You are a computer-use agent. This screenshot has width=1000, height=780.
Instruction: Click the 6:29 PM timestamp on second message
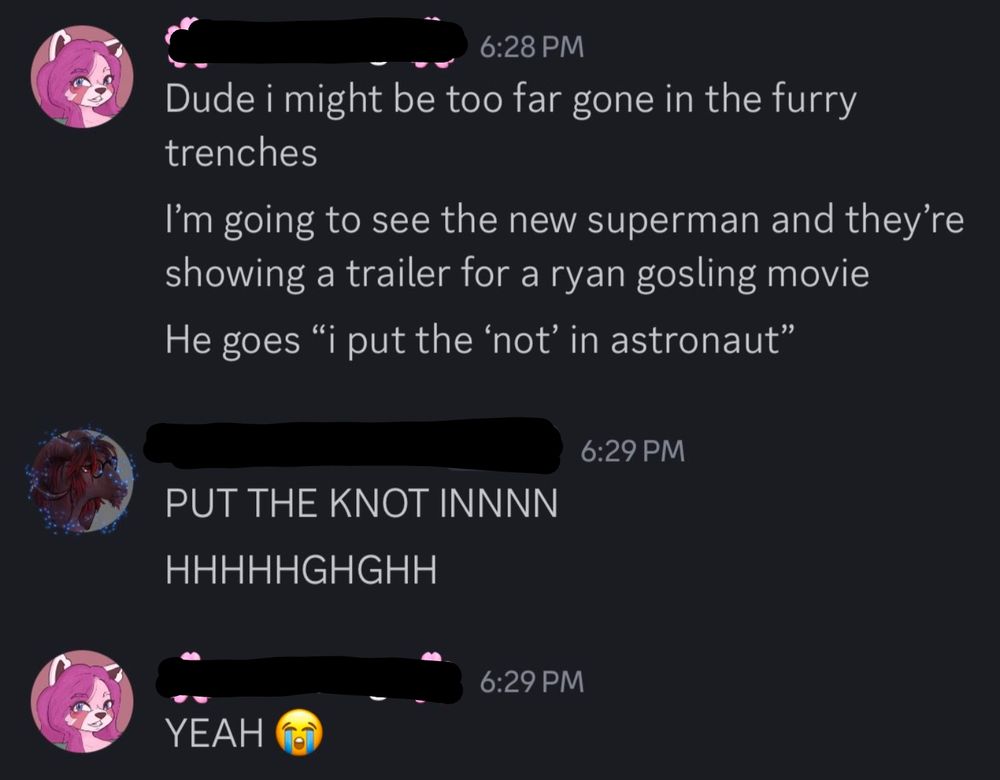pos(633,451)
